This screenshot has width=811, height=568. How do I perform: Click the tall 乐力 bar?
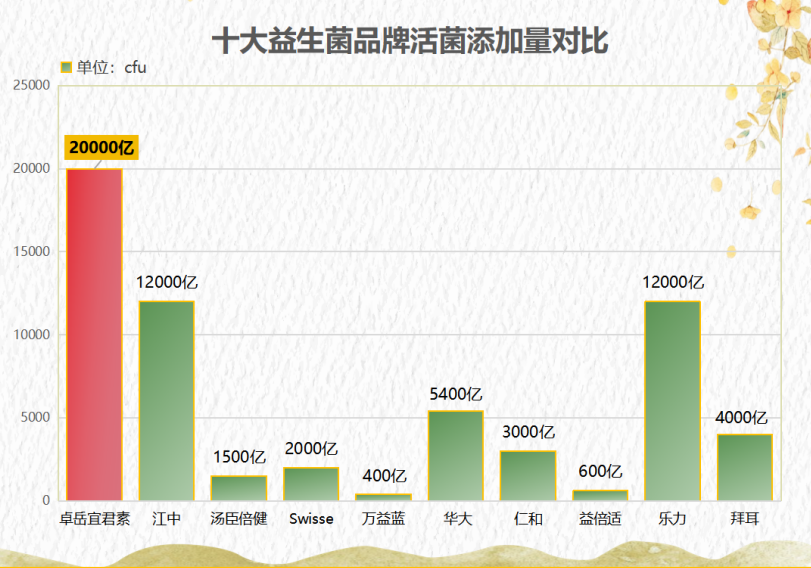[x=672, y=401]
